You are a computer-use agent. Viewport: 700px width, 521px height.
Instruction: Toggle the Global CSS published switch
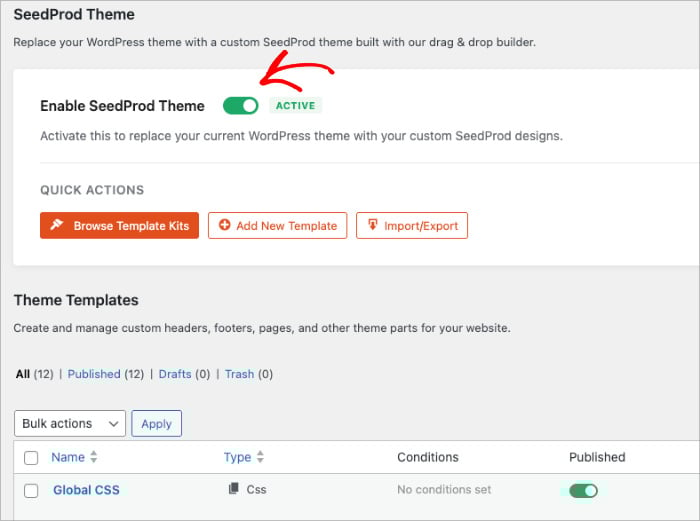[x=583, y=490]
